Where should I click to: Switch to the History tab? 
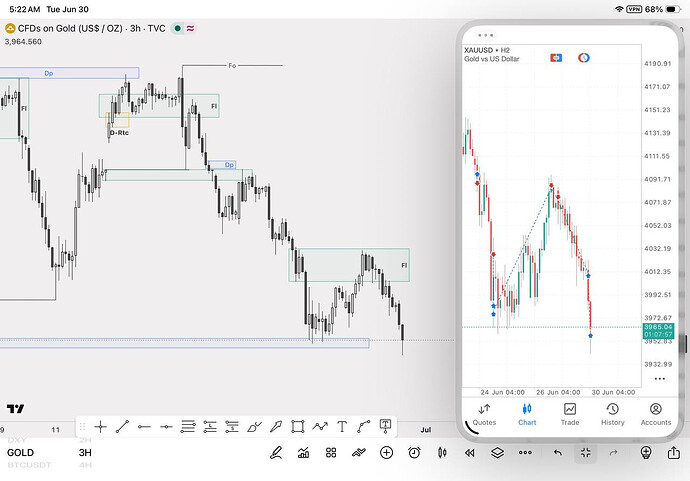point(613,415)
